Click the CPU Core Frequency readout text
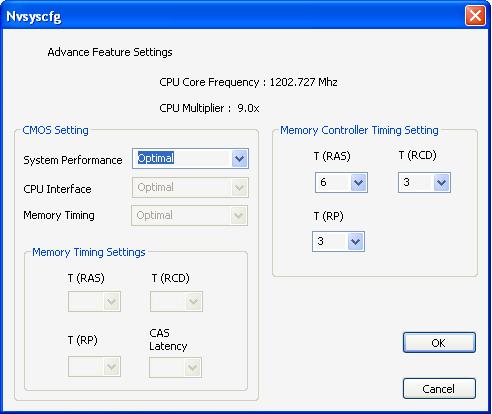492x414 pixels. point(248,82)
